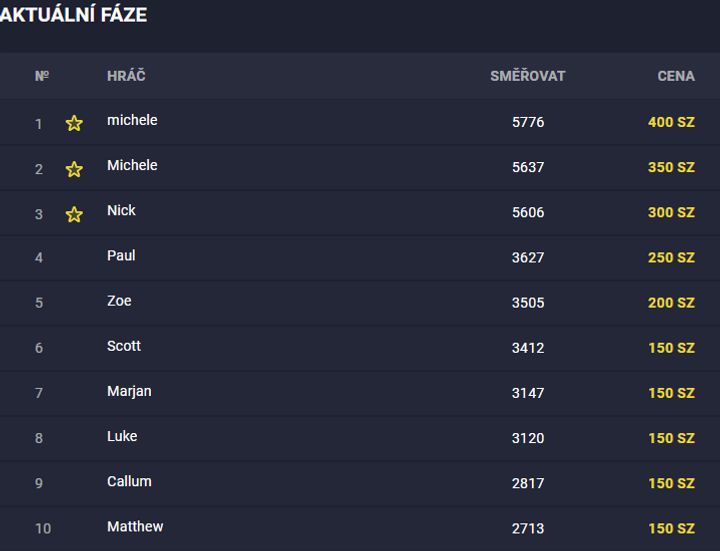Select player name Paul in fourth place
Screen dimensions: 720x551
[121, 255]
